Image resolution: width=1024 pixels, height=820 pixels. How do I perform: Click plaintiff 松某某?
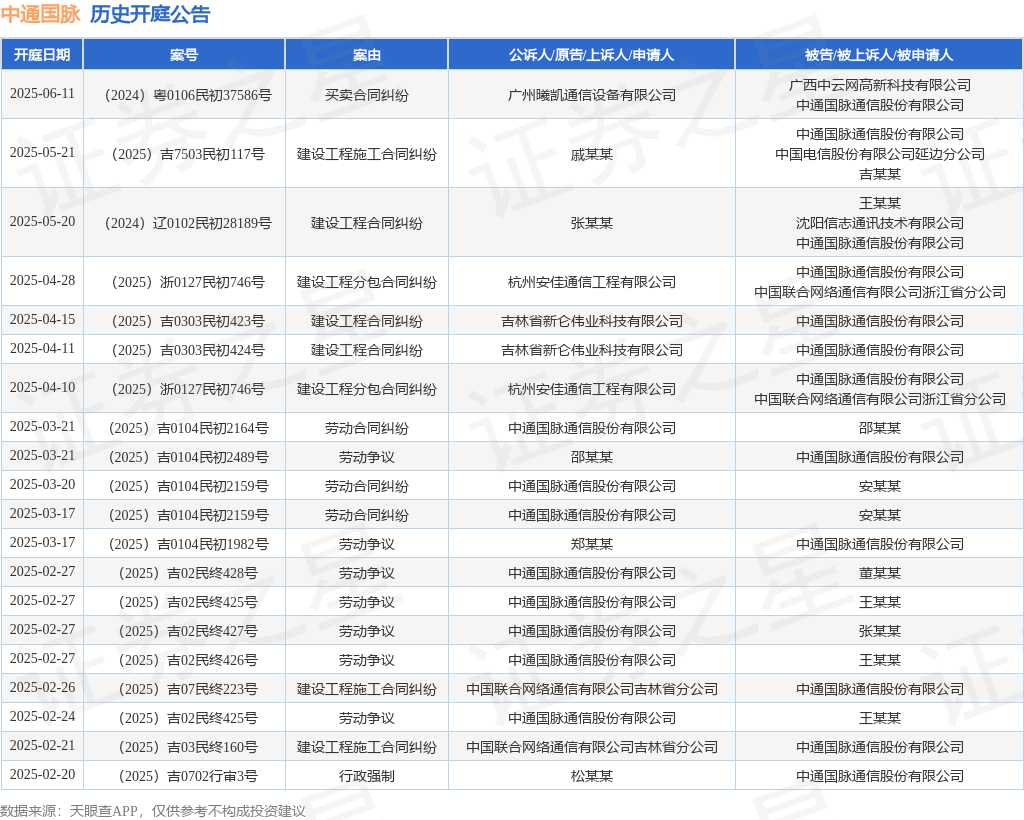coord(592,776)
